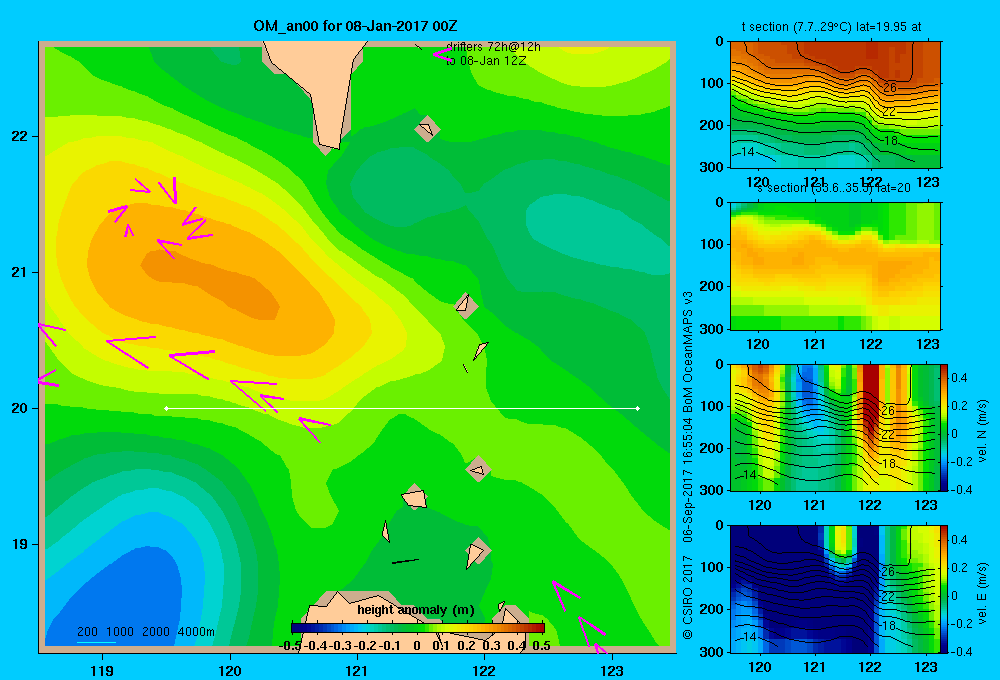1000x680 pixels.
Task: Click the vel. N (m/s) axis label
Action: coord(983,431)
